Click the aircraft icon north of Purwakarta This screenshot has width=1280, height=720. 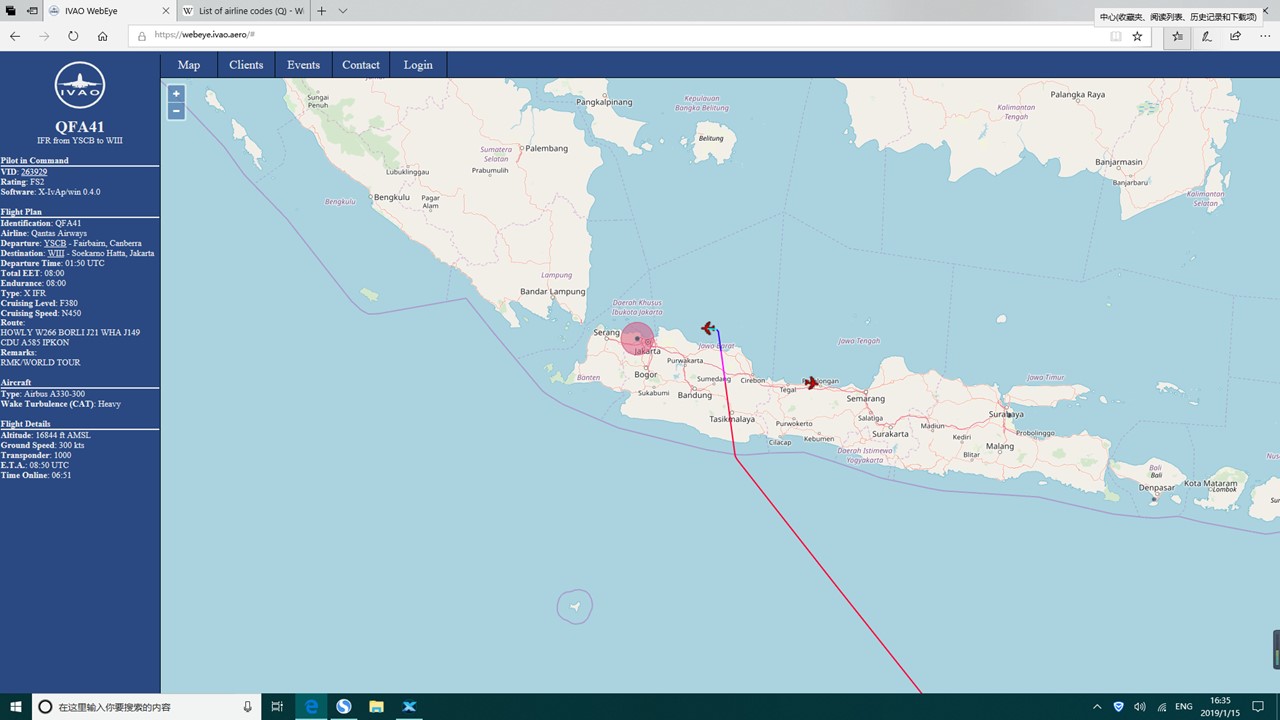708,328
